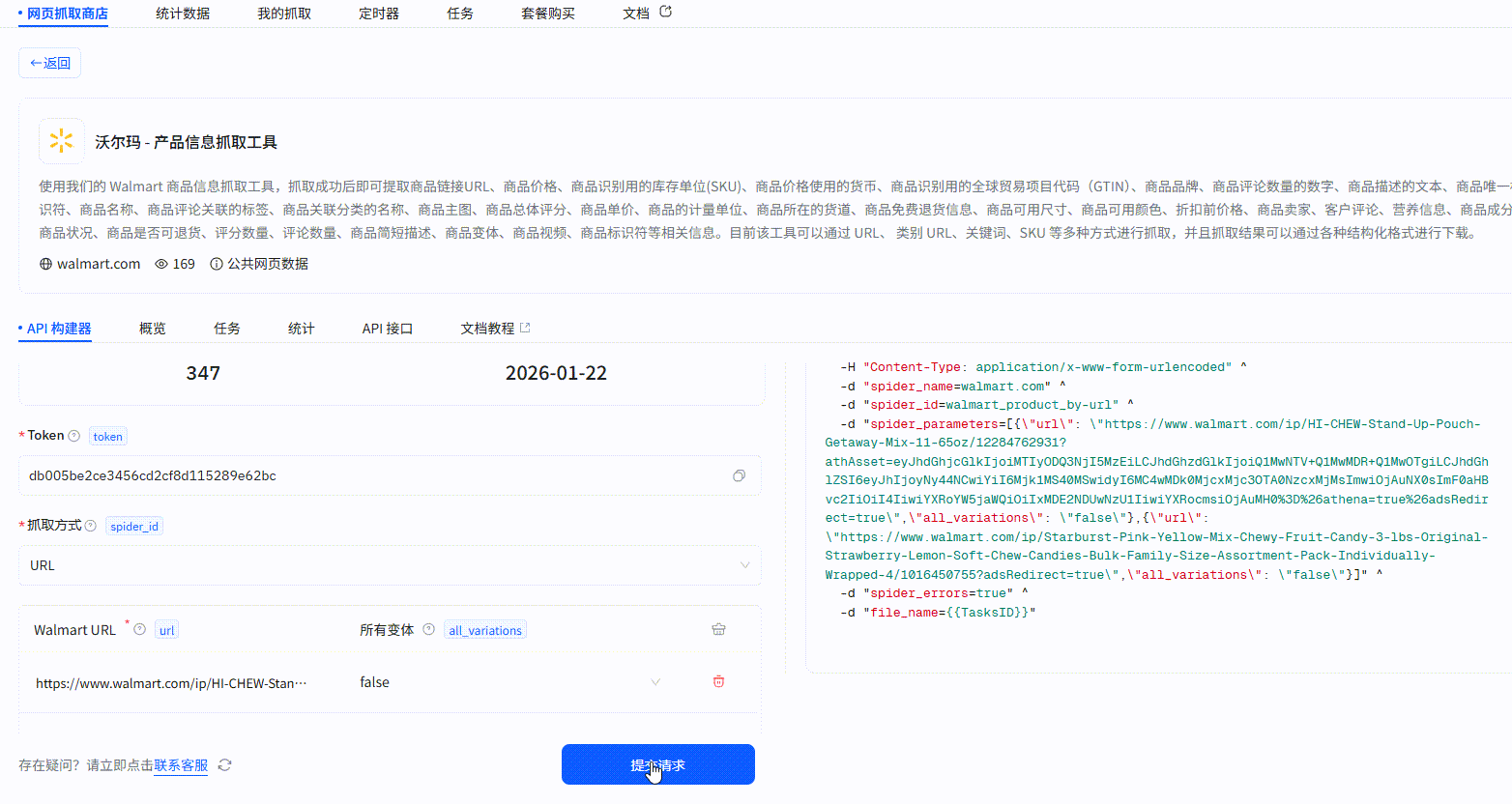1512x804 pixels.
Task: Click the url parameter tag
Action: (x=167, y=630)
